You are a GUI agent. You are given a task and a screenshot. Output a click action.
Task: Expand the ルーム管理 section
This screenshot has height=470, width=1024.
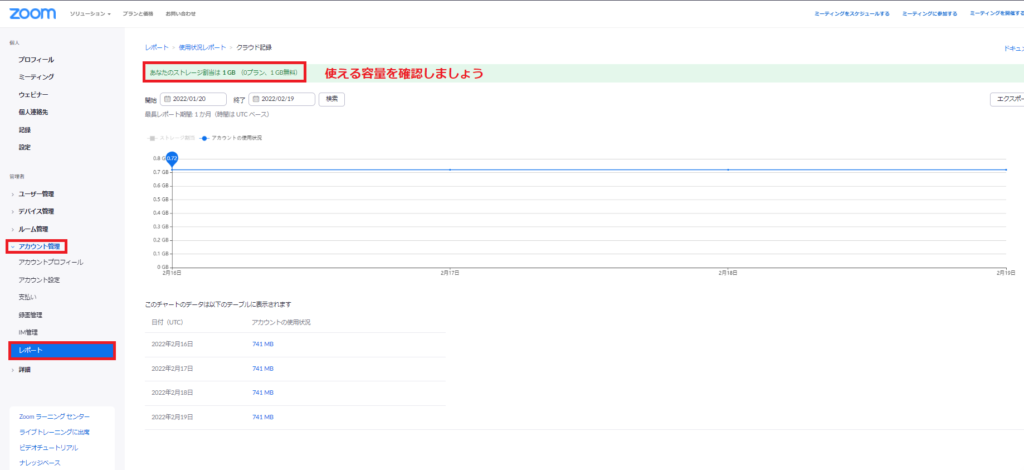coord(34,229)
